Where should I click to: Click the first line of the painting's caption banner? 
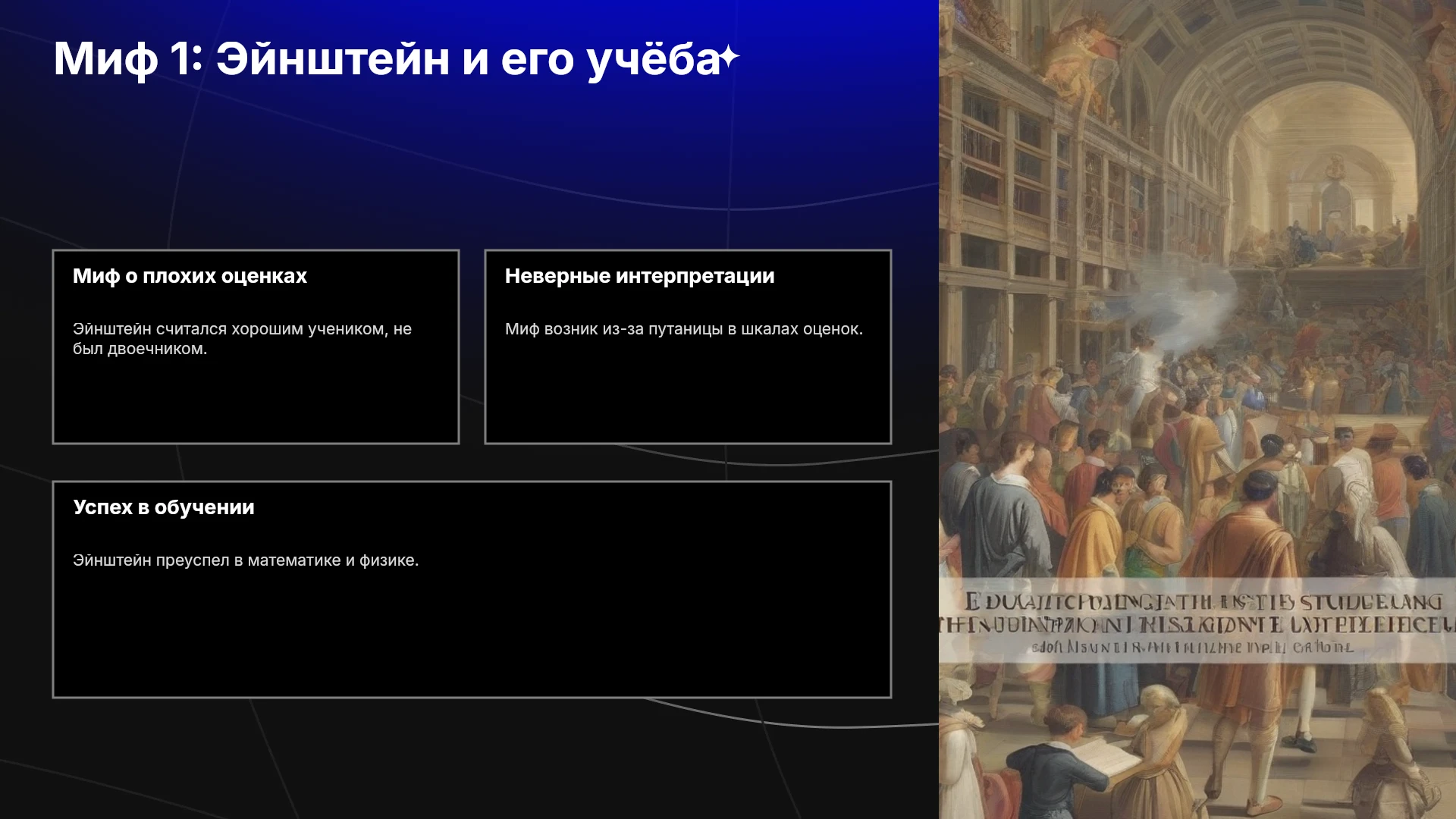point(1203,602)
